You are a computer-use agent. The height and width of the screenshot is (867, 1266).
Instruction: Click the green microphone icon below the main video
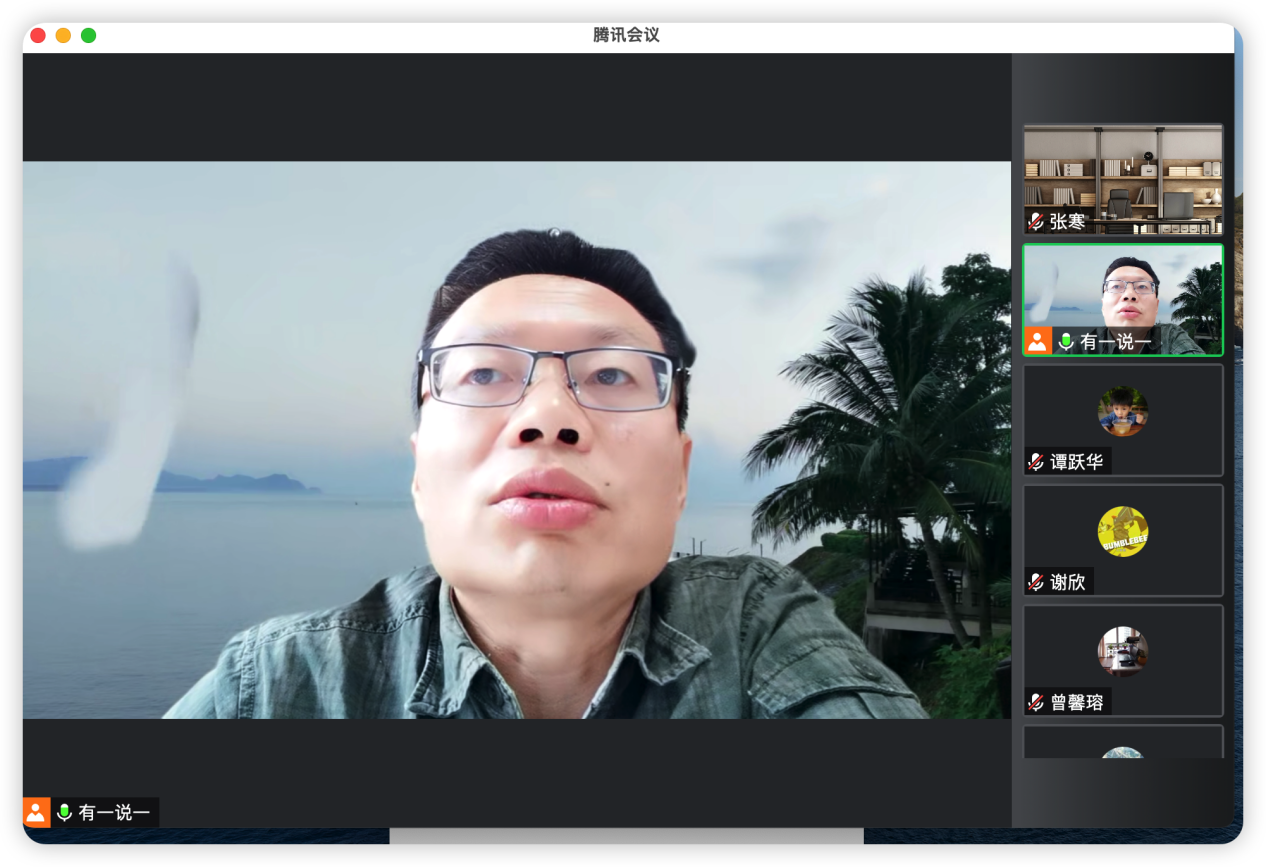pyautogui.click(x=65, y=812)
